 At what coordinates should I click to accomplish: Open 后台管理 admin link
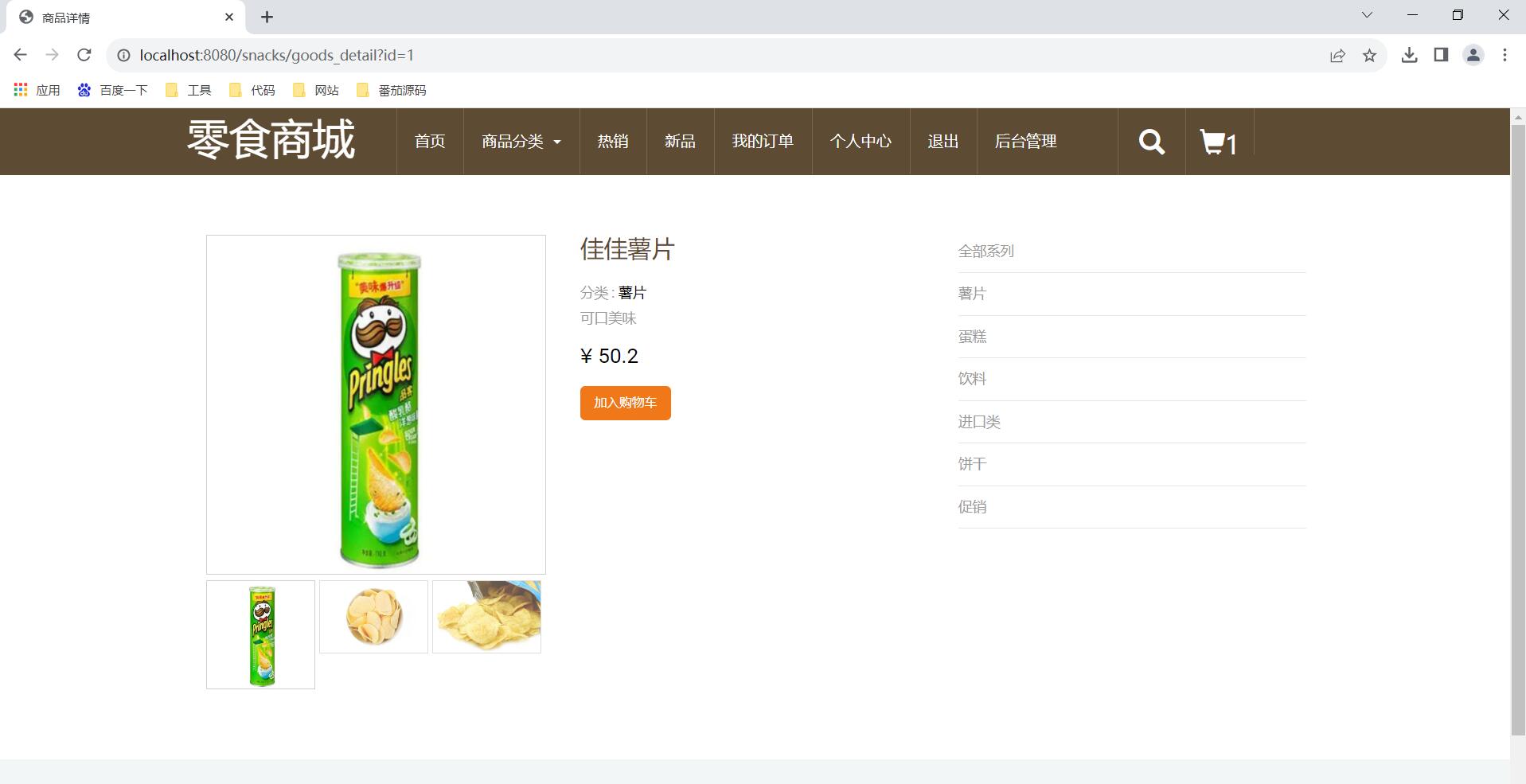tap(1026, 142)
